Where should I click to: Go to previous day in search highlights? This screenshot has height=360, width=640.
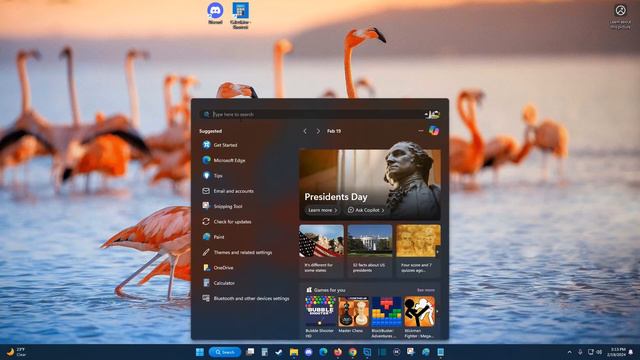point(305,131)
